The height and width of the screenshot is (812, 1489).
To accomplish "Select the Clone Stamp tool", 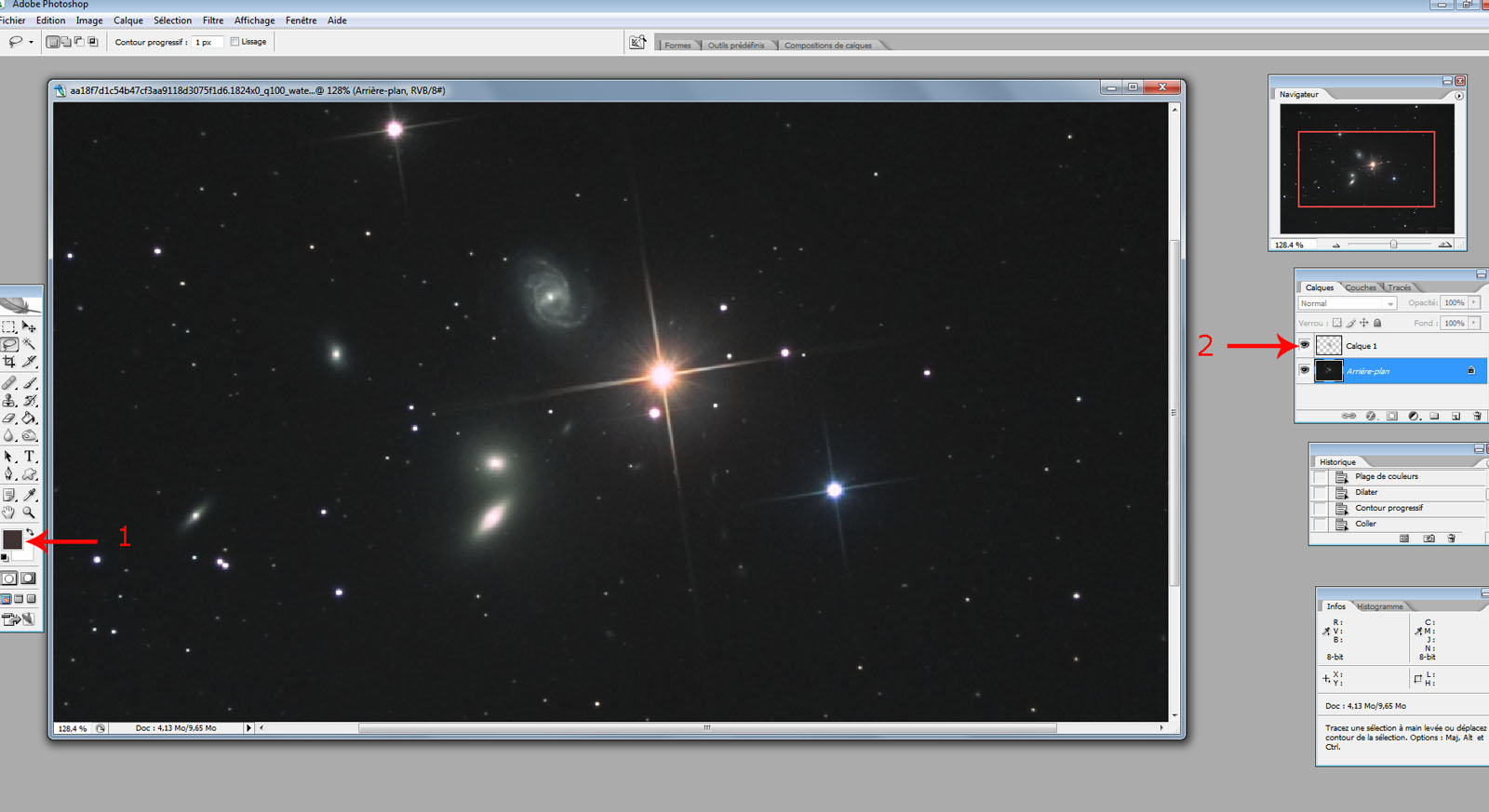I will [x=9, y=400].
